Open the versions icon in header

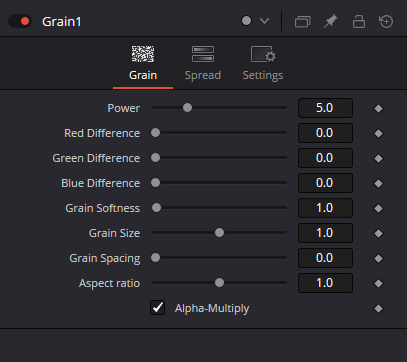303,22
